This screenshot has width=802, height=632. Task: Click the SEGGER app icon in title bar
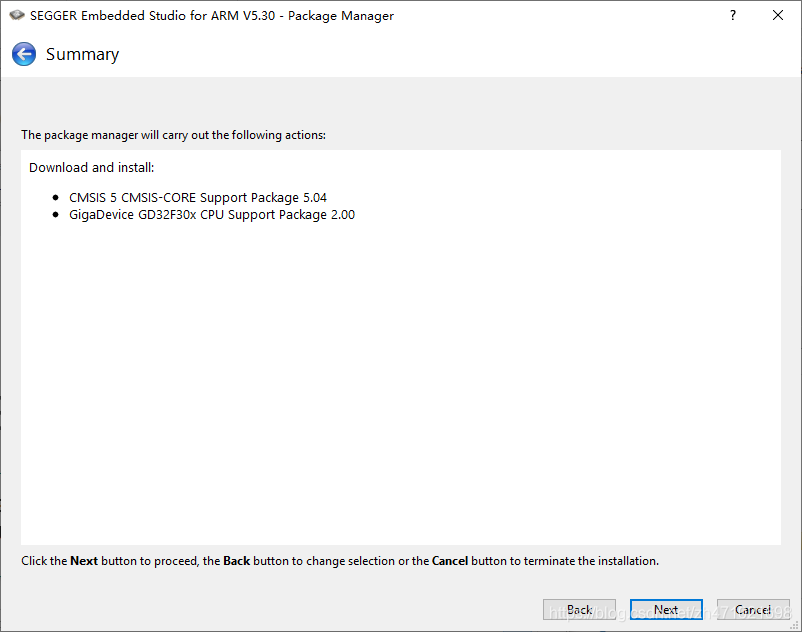click(17, 15)
